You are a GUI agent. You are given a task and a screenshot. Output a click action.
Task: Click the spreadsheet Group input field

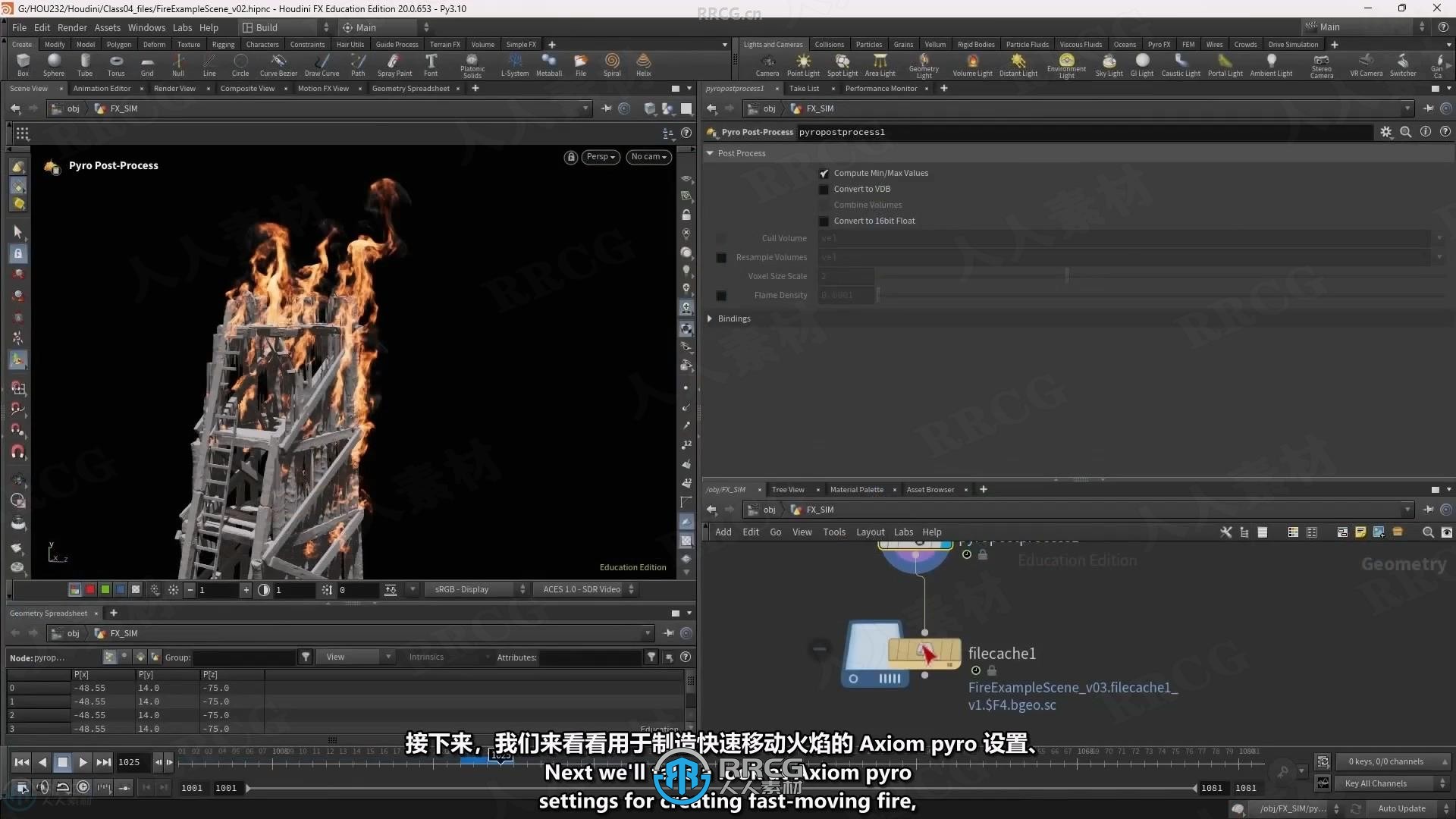[244, 657]
